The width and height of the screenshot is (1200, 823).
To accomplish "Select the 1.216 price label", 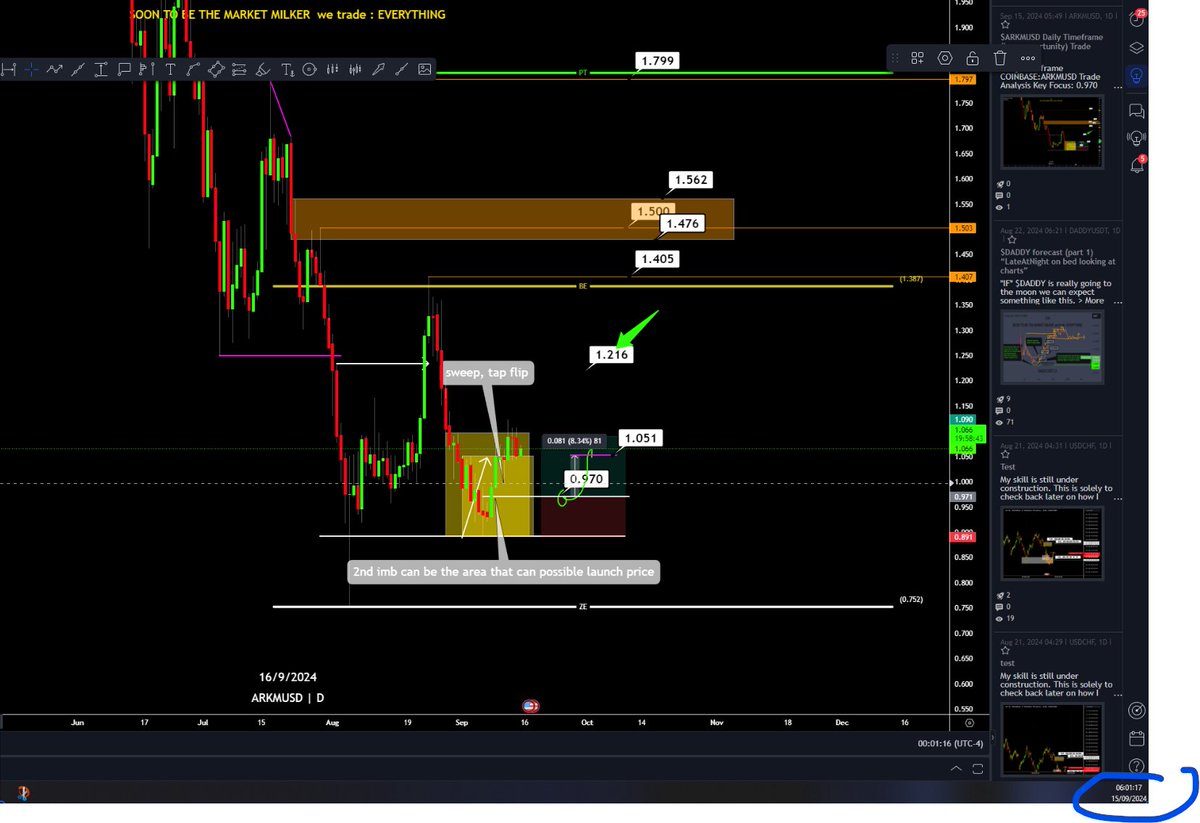I will click(611, 354).
